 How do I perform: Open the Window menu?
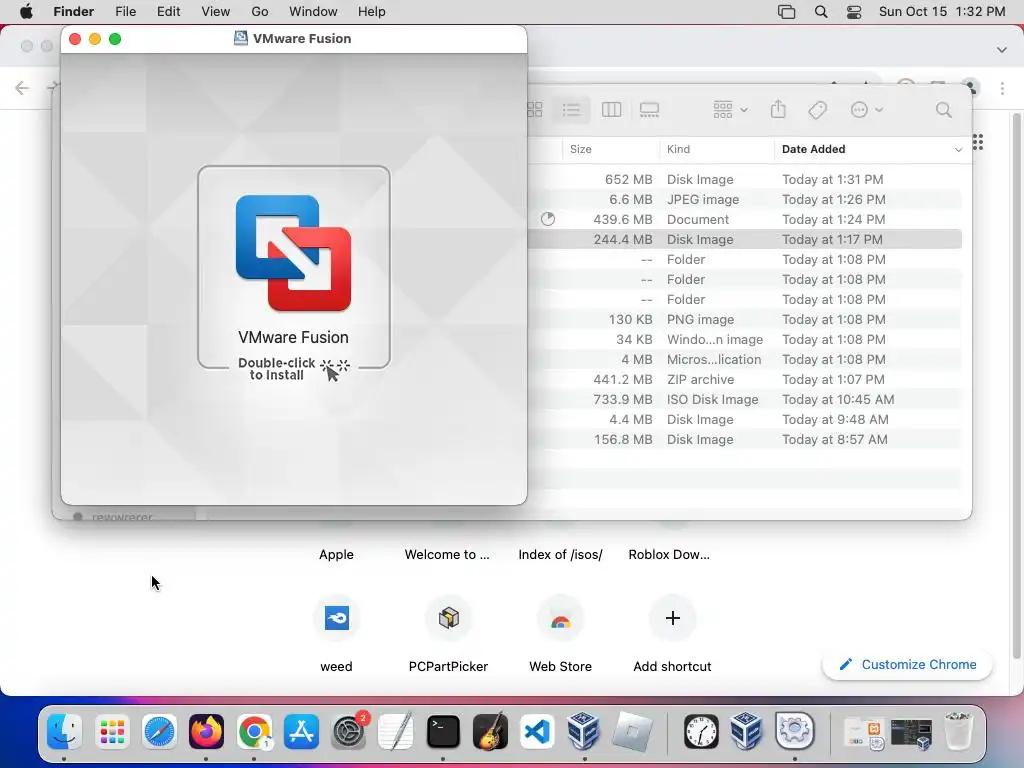click(x=313, y=12)
